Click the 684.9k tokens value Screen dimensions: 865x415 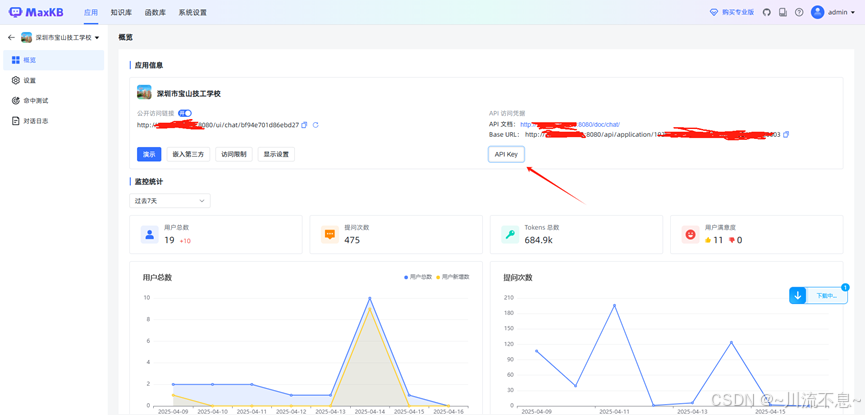[x=540, y=240]
